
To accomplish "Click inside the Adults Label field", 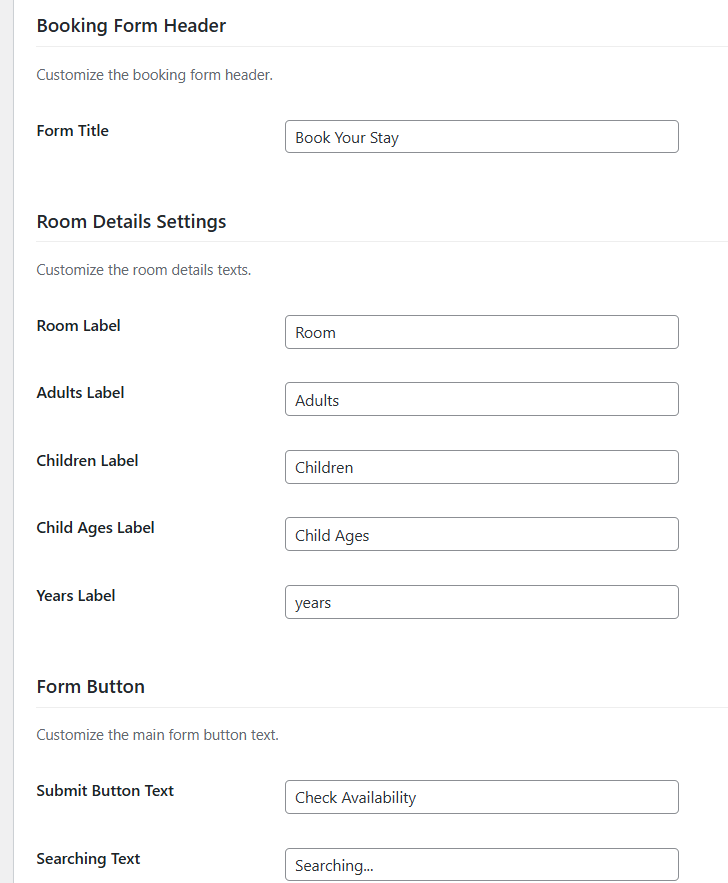I will tap(482, 399).
